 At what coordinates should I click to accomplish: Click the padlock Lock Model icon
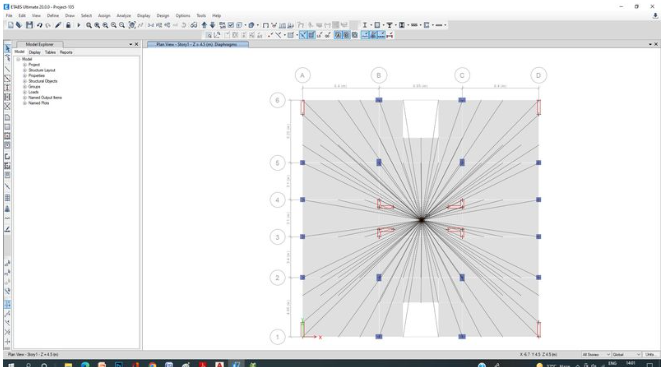click(68, 25)
